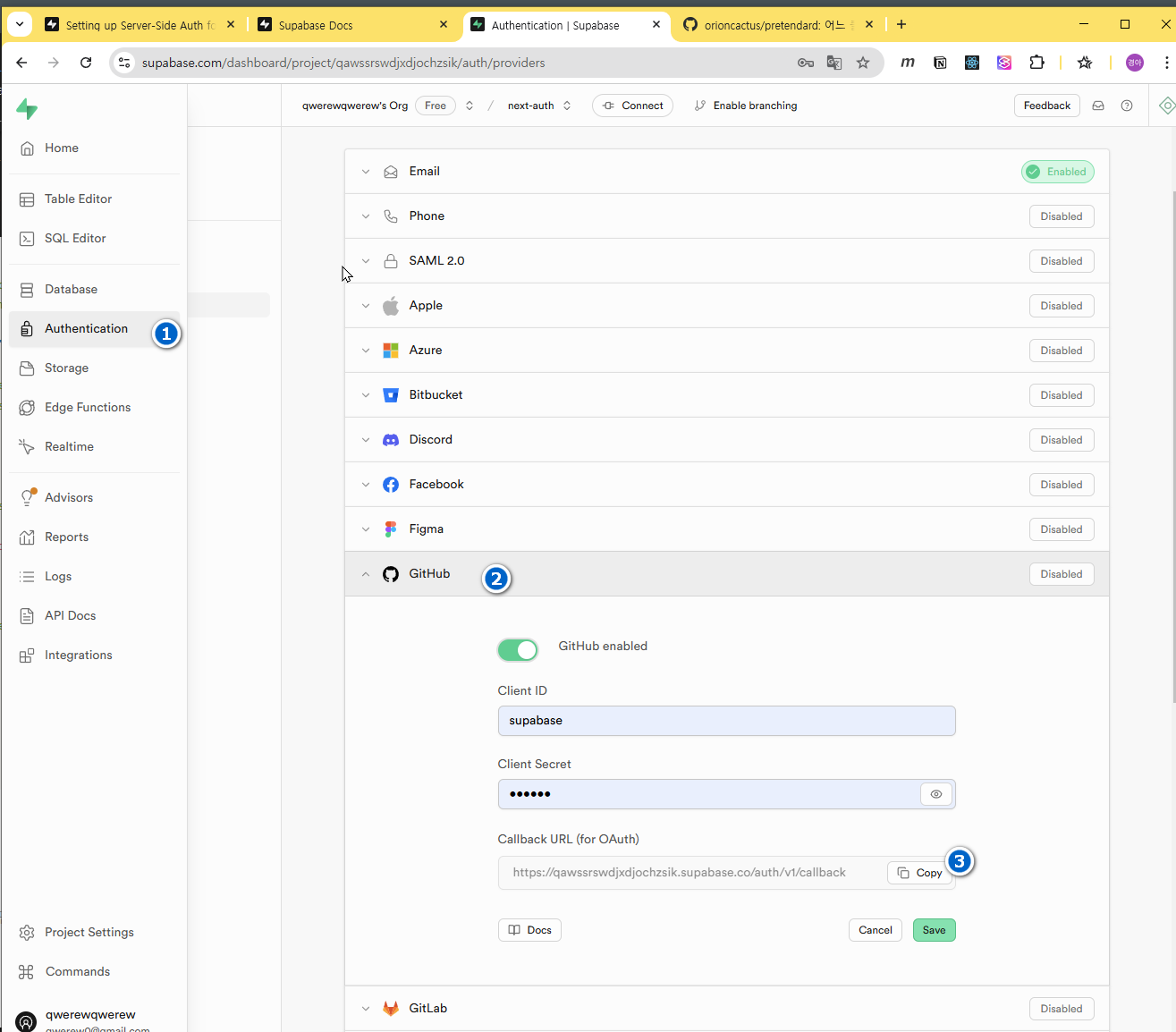Viewport: 1176px width, 1032px height.
Task: Open SQL Editor from the sidebar
Action: (75, 239)
